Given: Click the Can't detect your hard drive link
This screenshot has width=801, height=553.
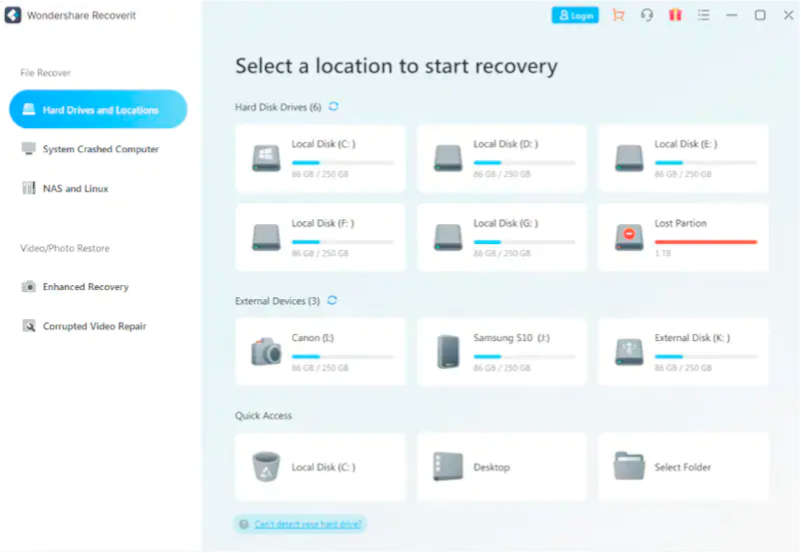Looking at the screenshot, I should click(308, 524).
